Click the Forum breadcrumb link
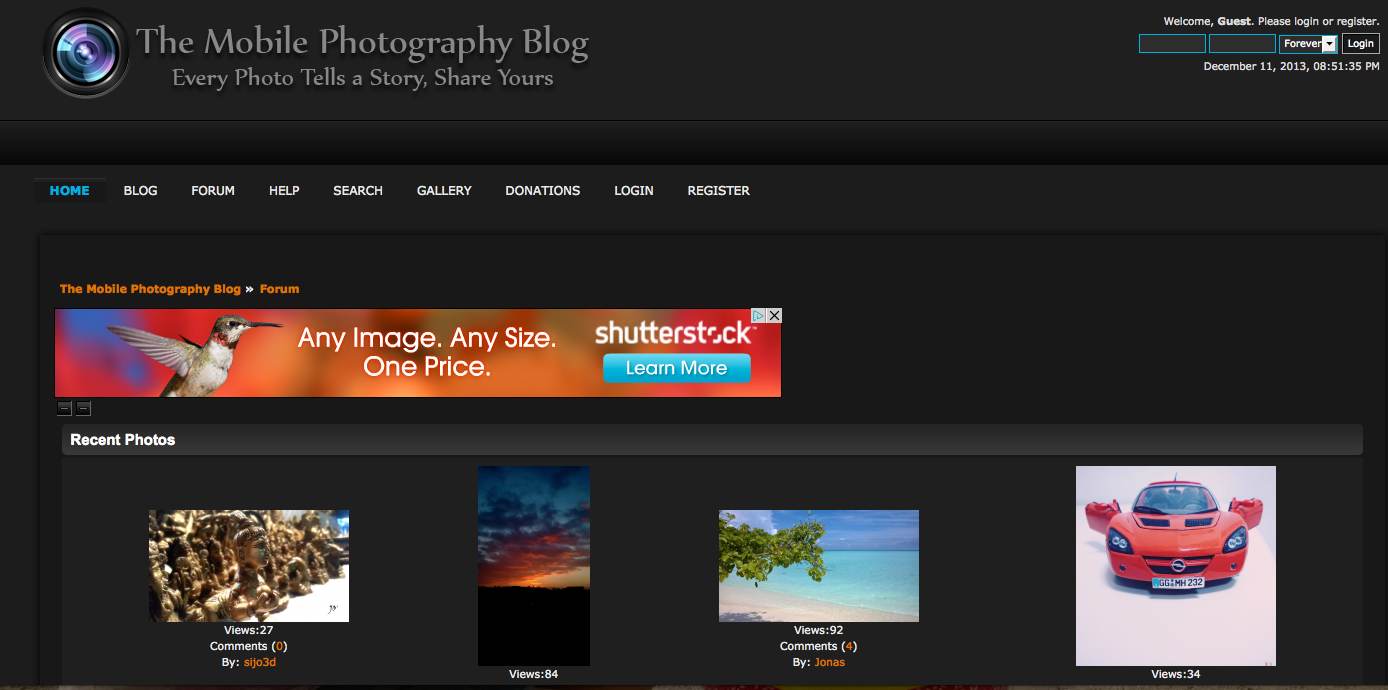This screenshot has width=1388, height=690. pyautogui.click(x=279, y=289)
